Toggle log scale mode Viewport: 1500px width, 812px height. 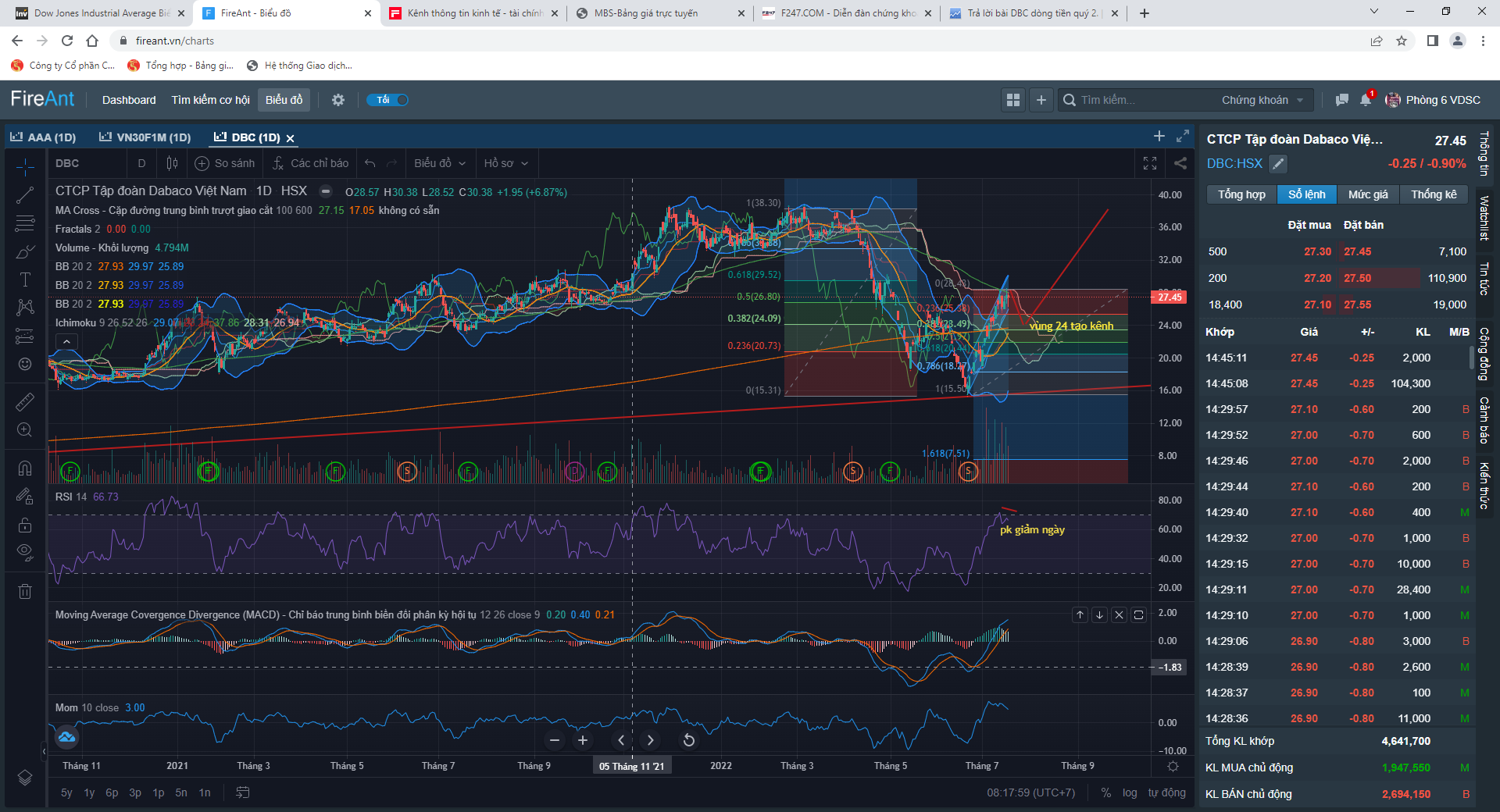(x=1130, y=792)
